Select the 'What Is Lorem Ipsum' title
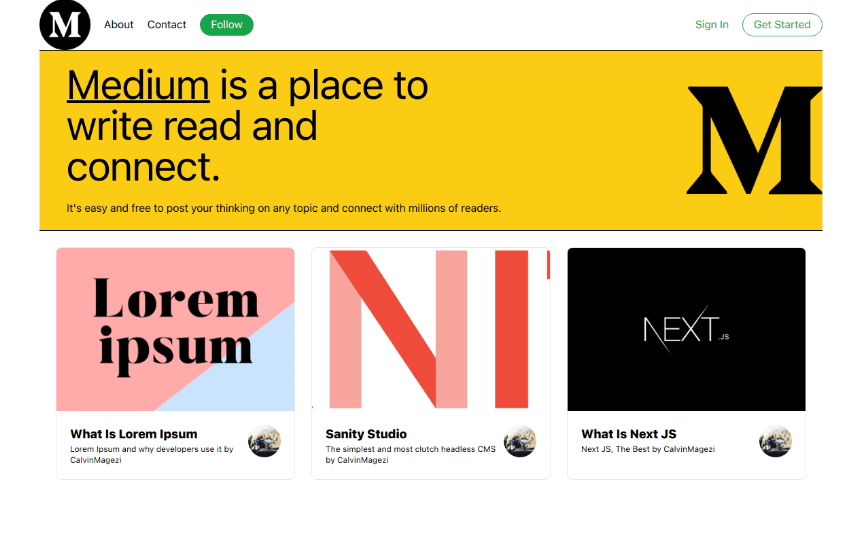This screenshot has width=858, height=540. pyautogui.click(x=133, y=434)
